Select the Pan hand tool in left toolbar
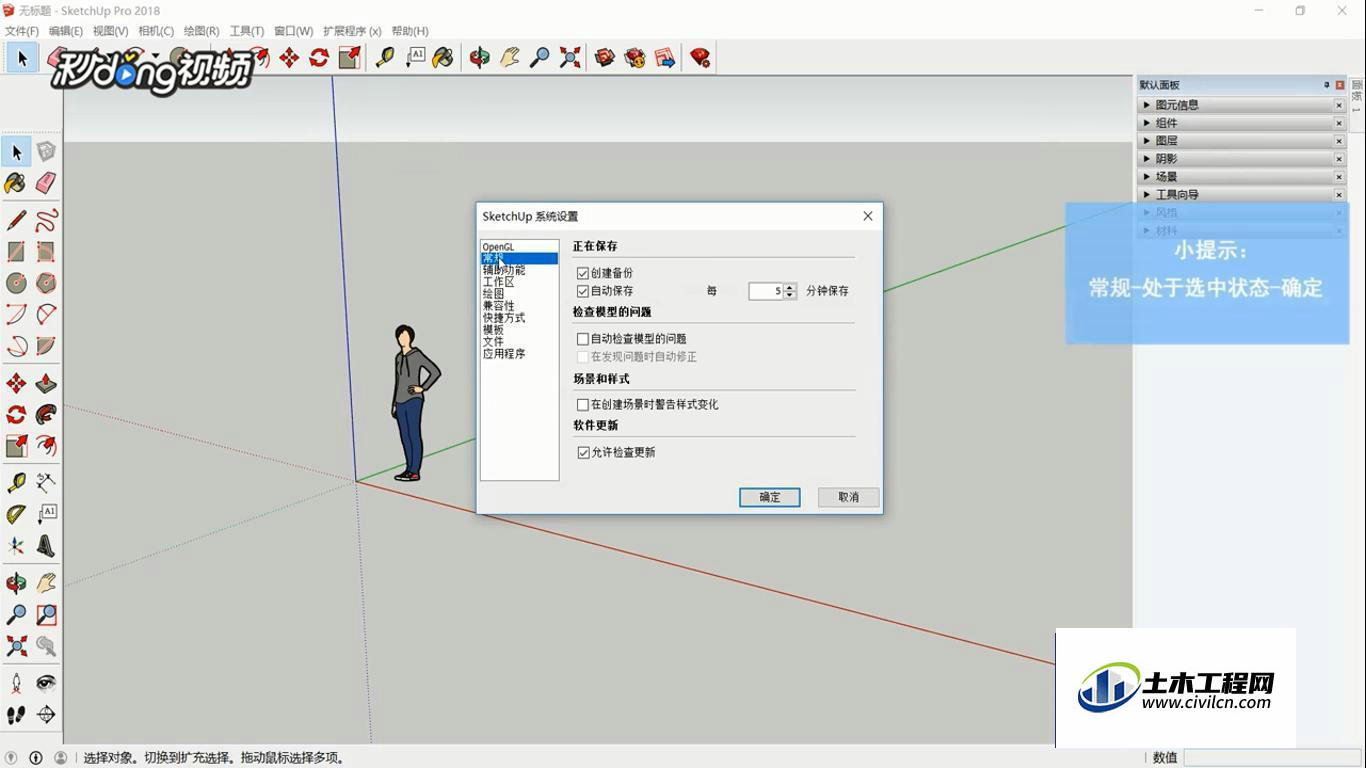 coord(46,583)
